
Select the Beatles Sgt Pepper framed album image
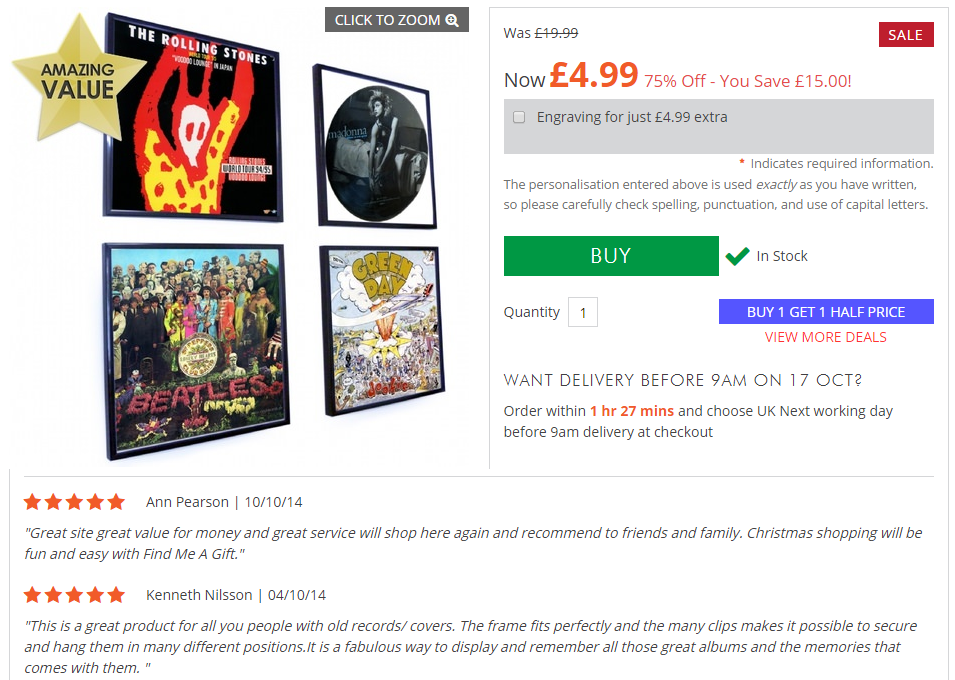(196, 350)
